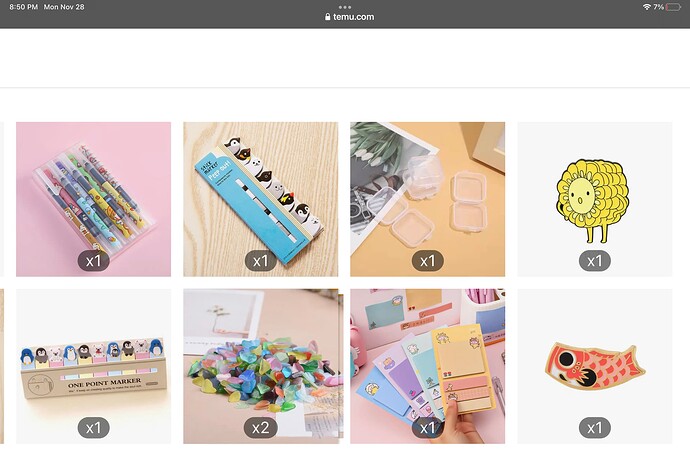The height and width of the screenshot is (450, 690).
Task: Open the yellow sunflower lion pin product
Action: [595, 199]
